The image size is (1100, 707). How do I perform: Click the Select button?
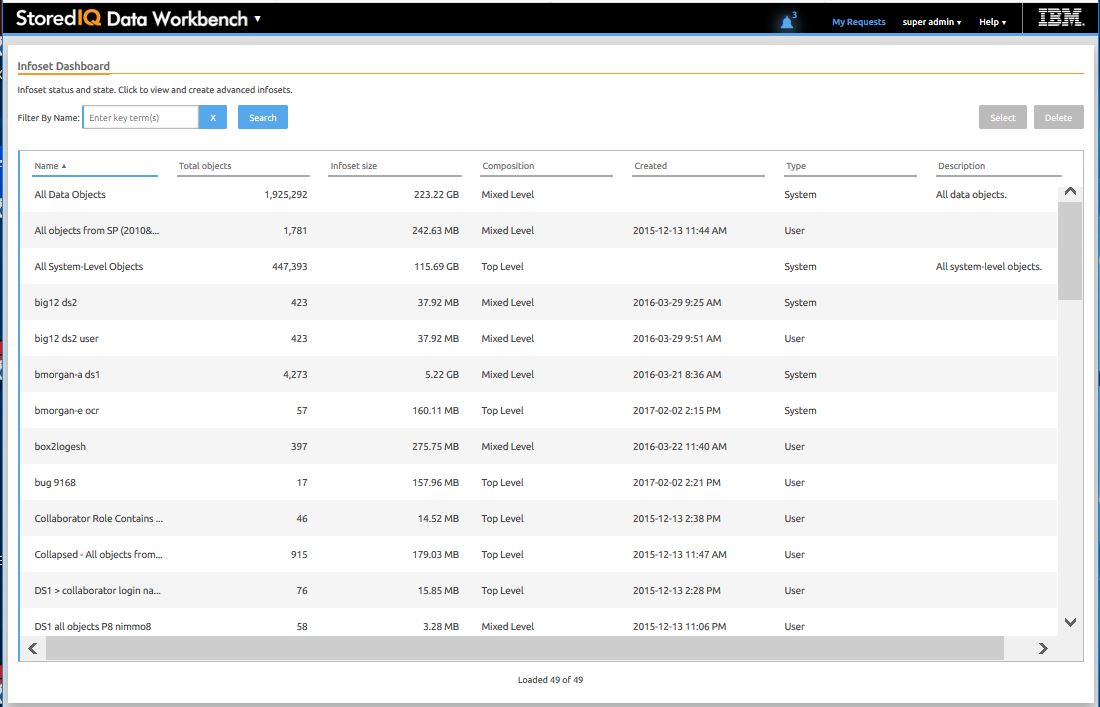(x=1002, y=117)
